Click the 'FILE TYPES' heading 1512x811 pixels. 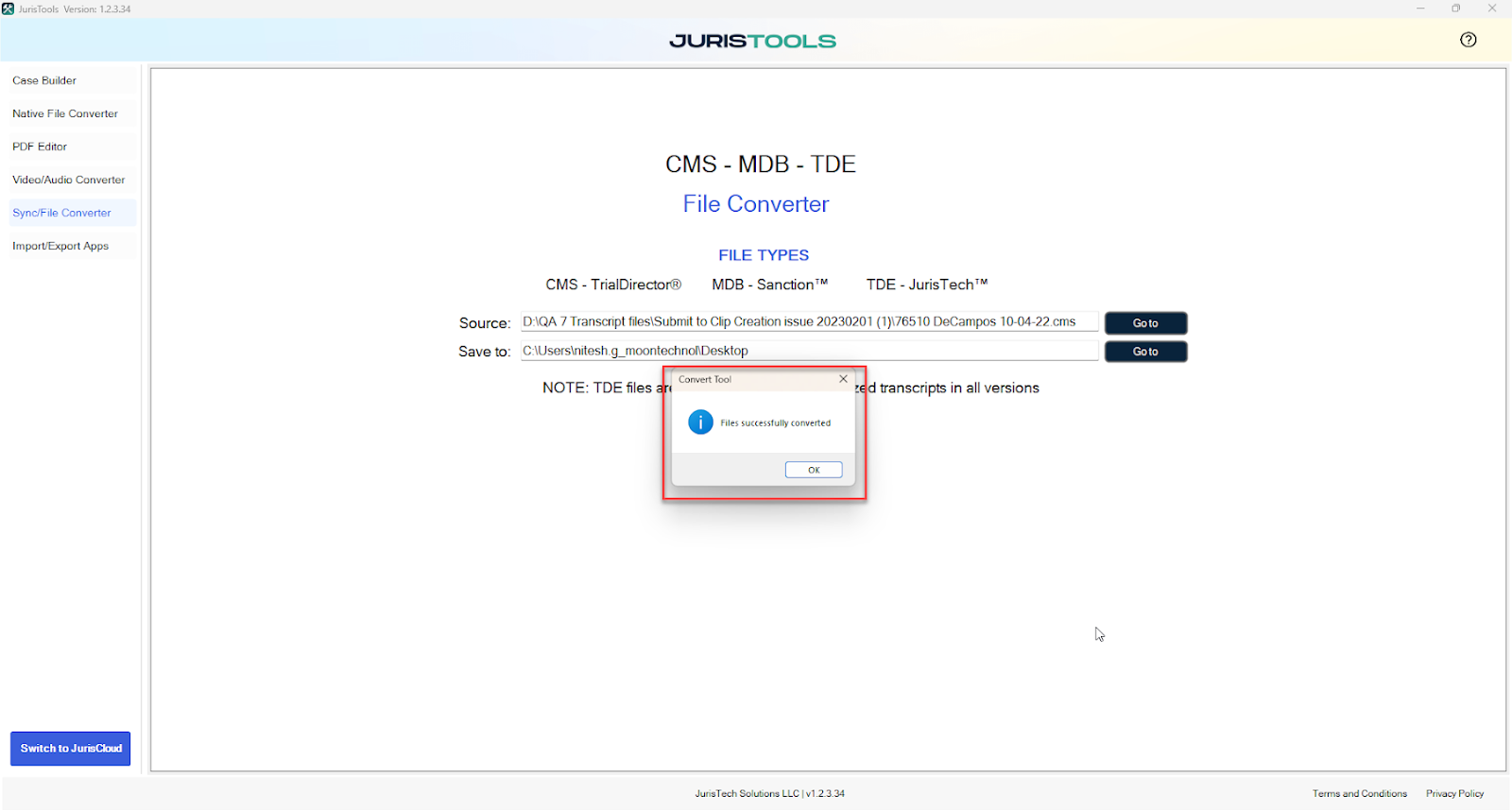click(x=764, y=255)
